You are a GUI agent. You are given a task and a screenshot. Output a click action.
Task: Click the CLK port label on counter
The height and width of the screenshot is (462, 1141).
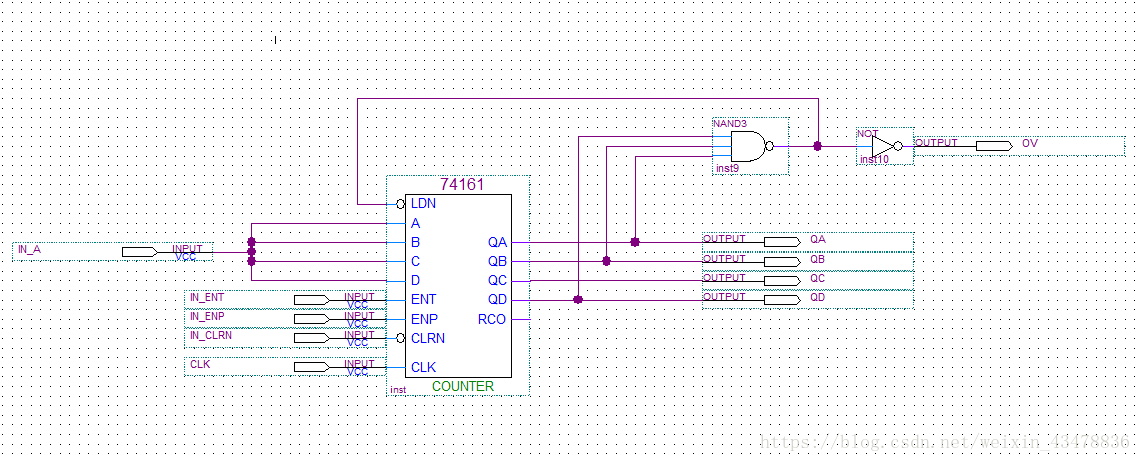point(424,367)
